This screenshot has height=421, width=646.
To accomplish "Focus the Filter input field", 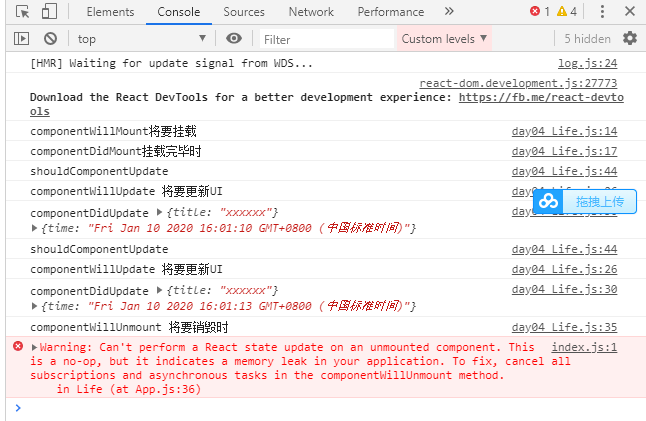I will click(x=327, y=40).
